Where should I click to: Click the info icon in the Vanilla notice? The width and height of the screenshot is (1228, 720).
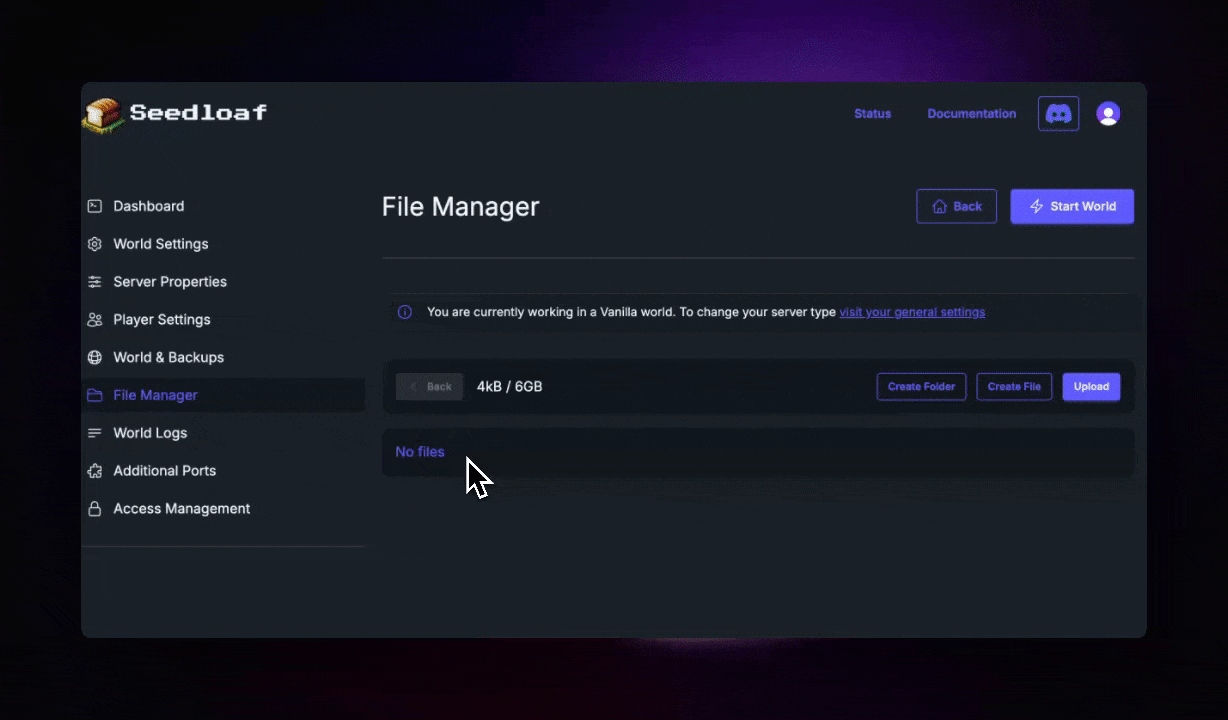(x=405, y=312)
